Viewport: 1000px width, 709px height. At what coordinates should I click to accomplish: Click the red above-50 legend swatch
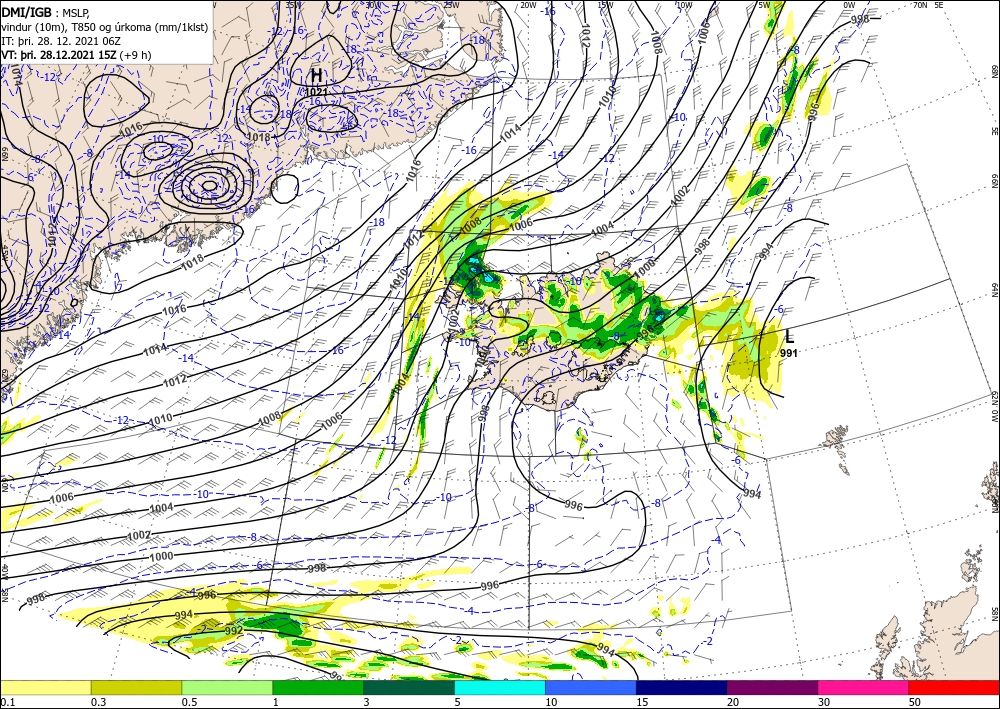pos(954,687)
